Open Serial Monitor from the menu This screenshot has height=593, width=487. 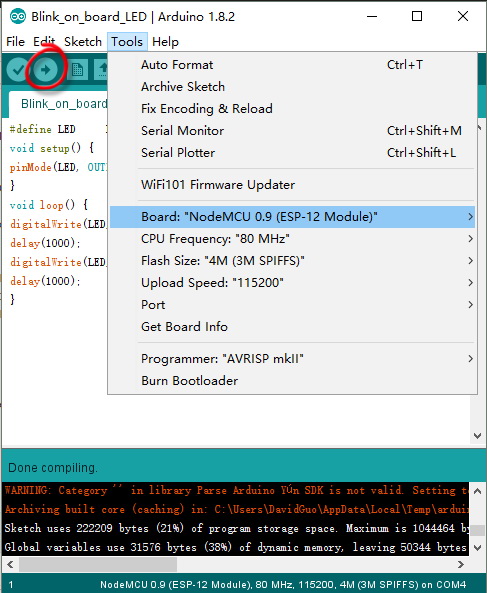[x=292, y=130]
